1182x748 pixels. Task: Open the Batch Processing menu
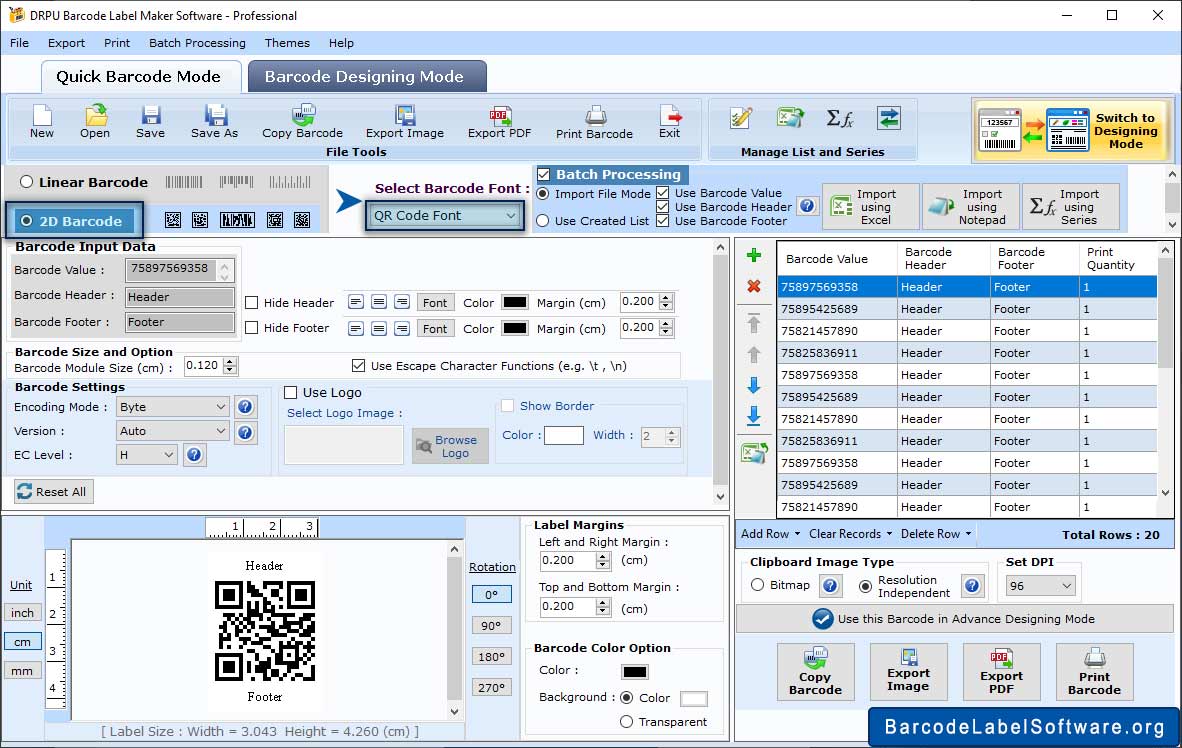point(198,43)
